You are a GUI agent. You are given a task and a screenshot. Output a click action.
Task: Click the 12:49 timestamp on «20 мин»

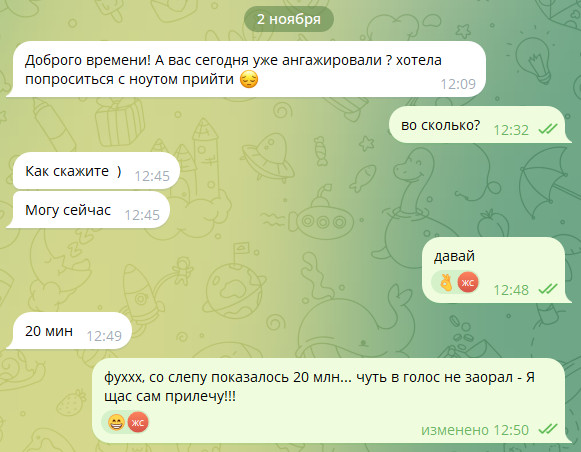104,336
